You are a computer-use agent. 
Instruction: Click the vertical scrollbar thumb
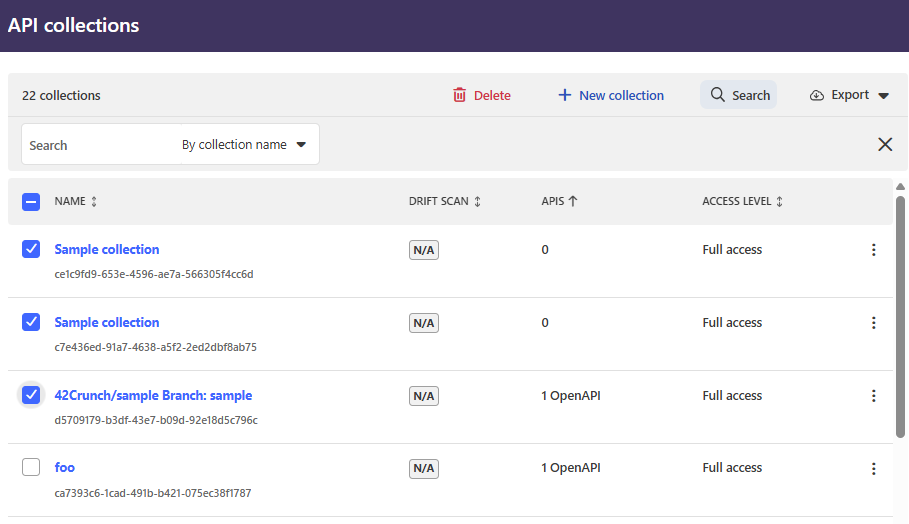click(900, 315)
